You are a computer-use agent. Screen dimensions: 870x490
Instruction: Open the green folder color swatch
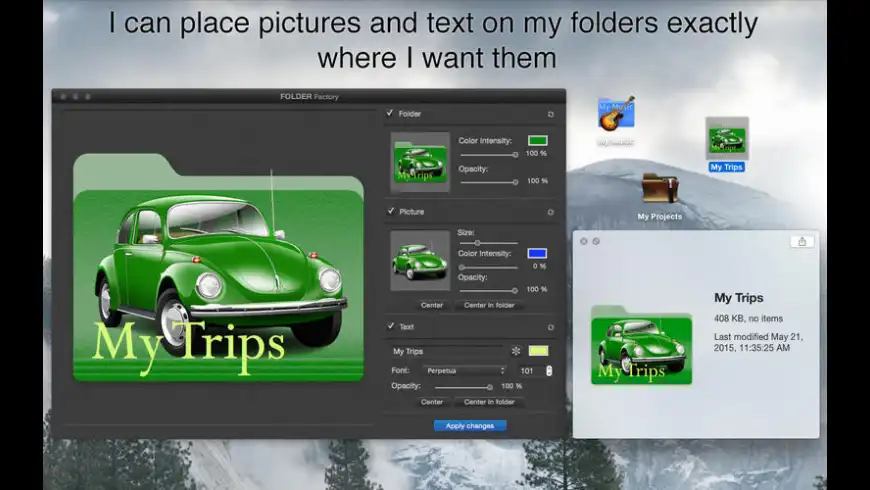538,140
